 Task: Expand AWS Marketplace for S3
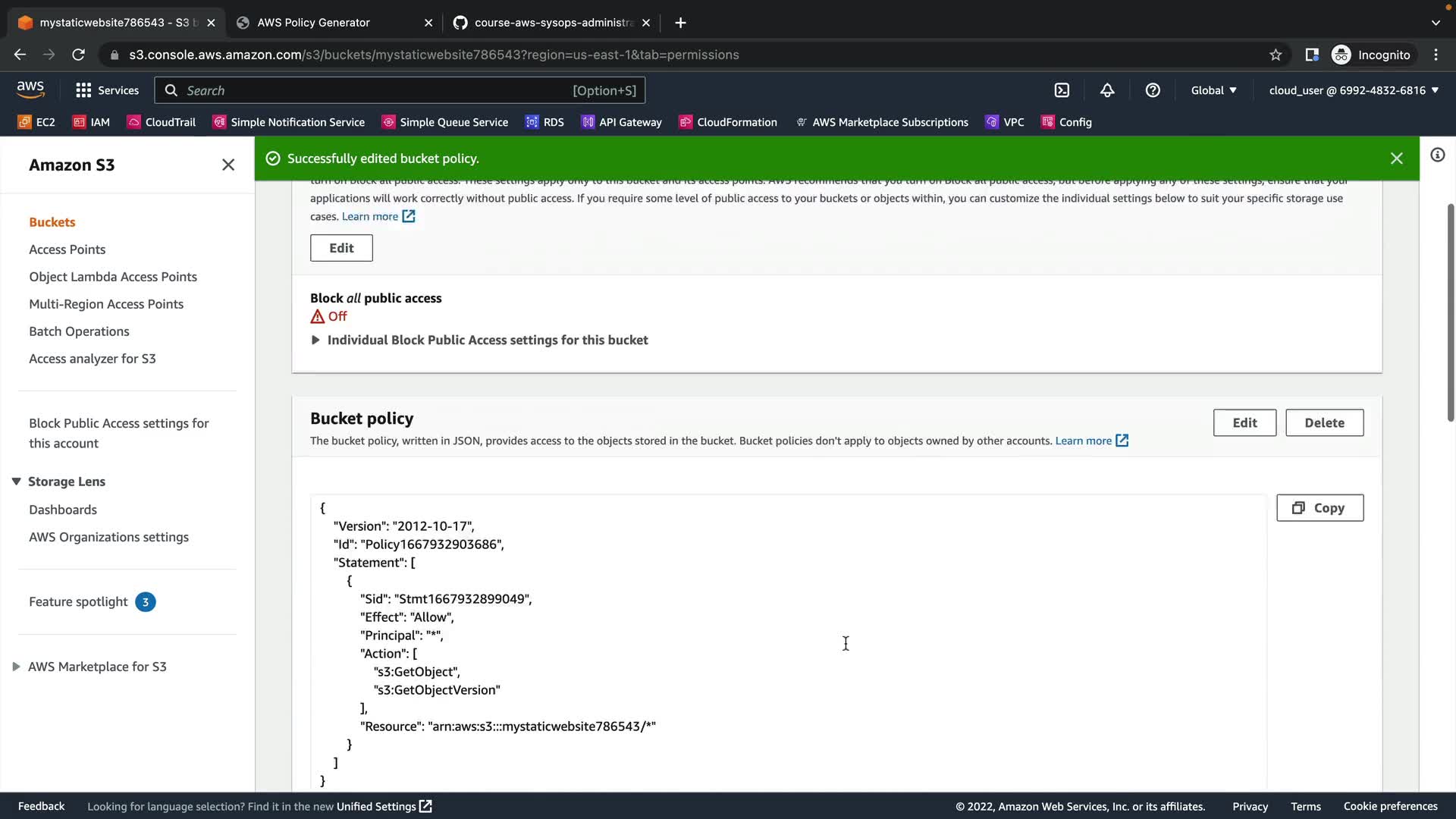(16, 667)
